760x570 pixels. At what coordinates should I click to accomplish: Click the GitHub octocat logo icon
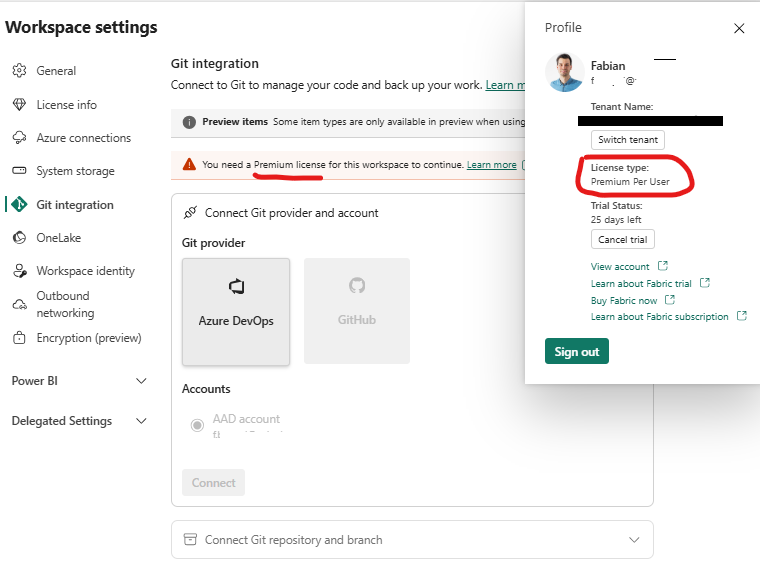357,285
